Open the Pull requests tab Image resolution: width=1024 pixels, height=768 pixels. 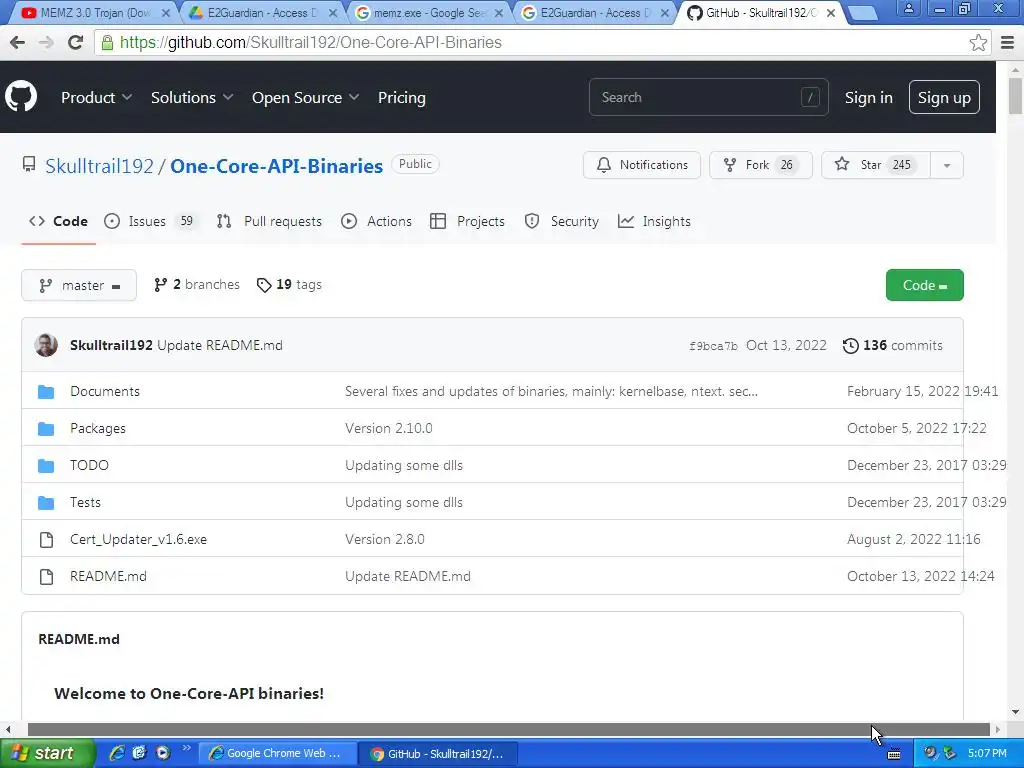(269, 221)
